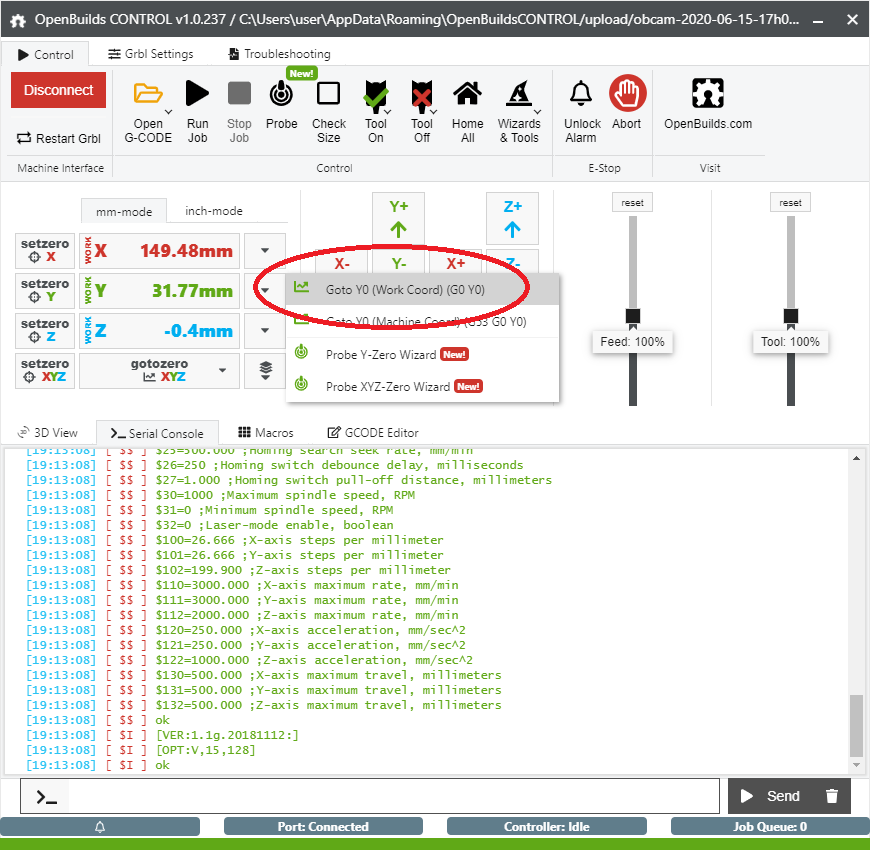
Task: Open Wizards & Tools
Action: point(519,113)
